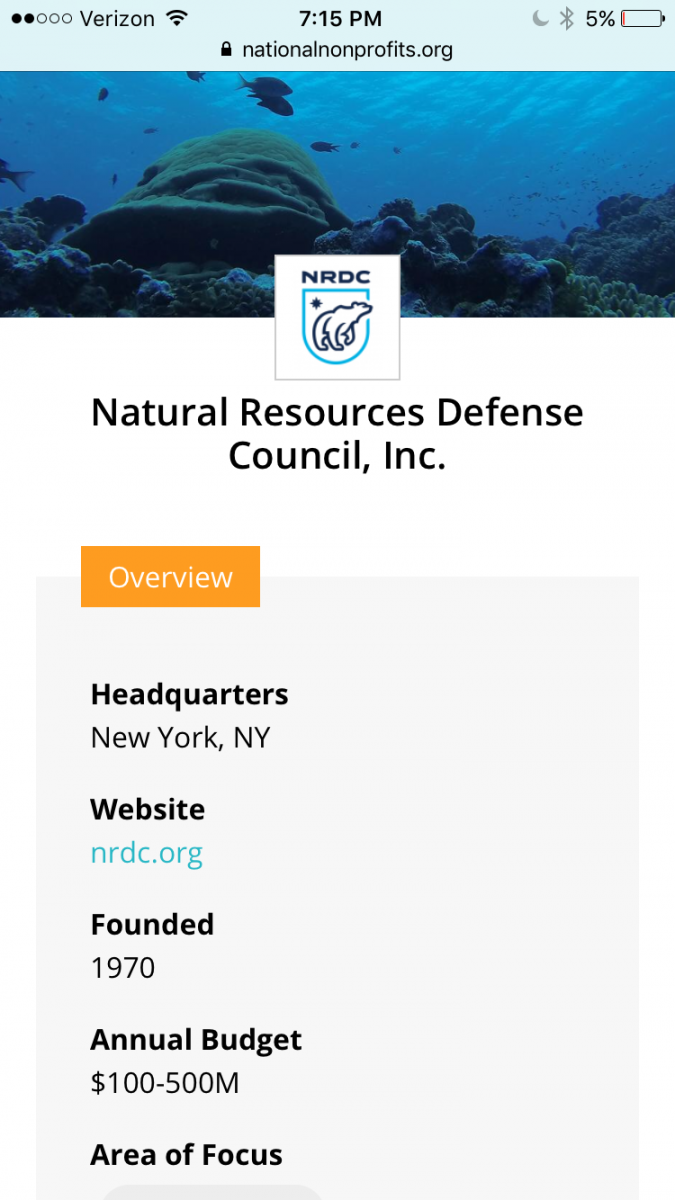
Task: Tap the Bluetooth status icon
Action: pyautogui.click(x=567, y=18)
